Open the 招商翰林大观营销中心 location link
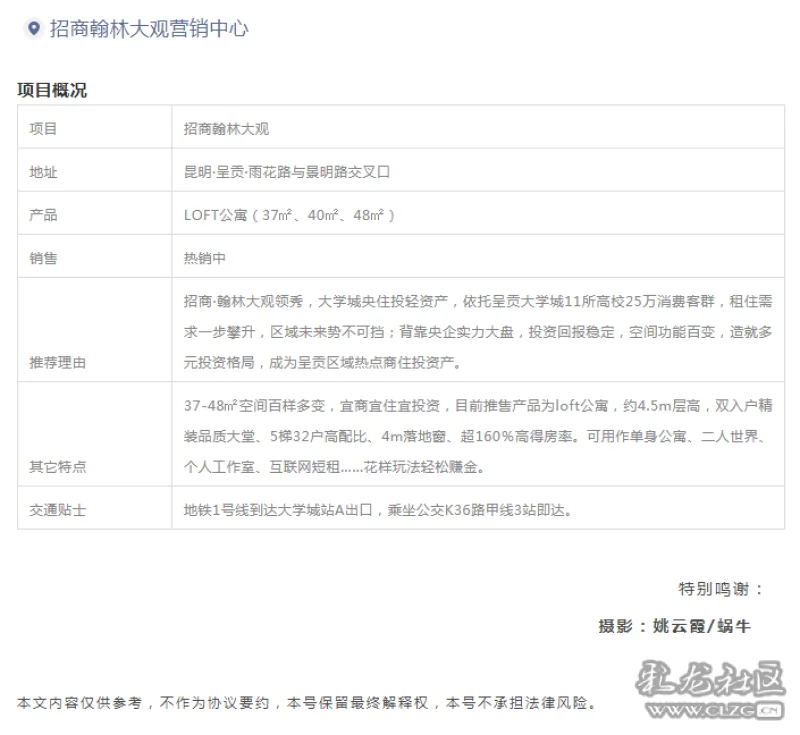Image resolution: width=800 pixels, height=735 pixels. click(149, 29)
